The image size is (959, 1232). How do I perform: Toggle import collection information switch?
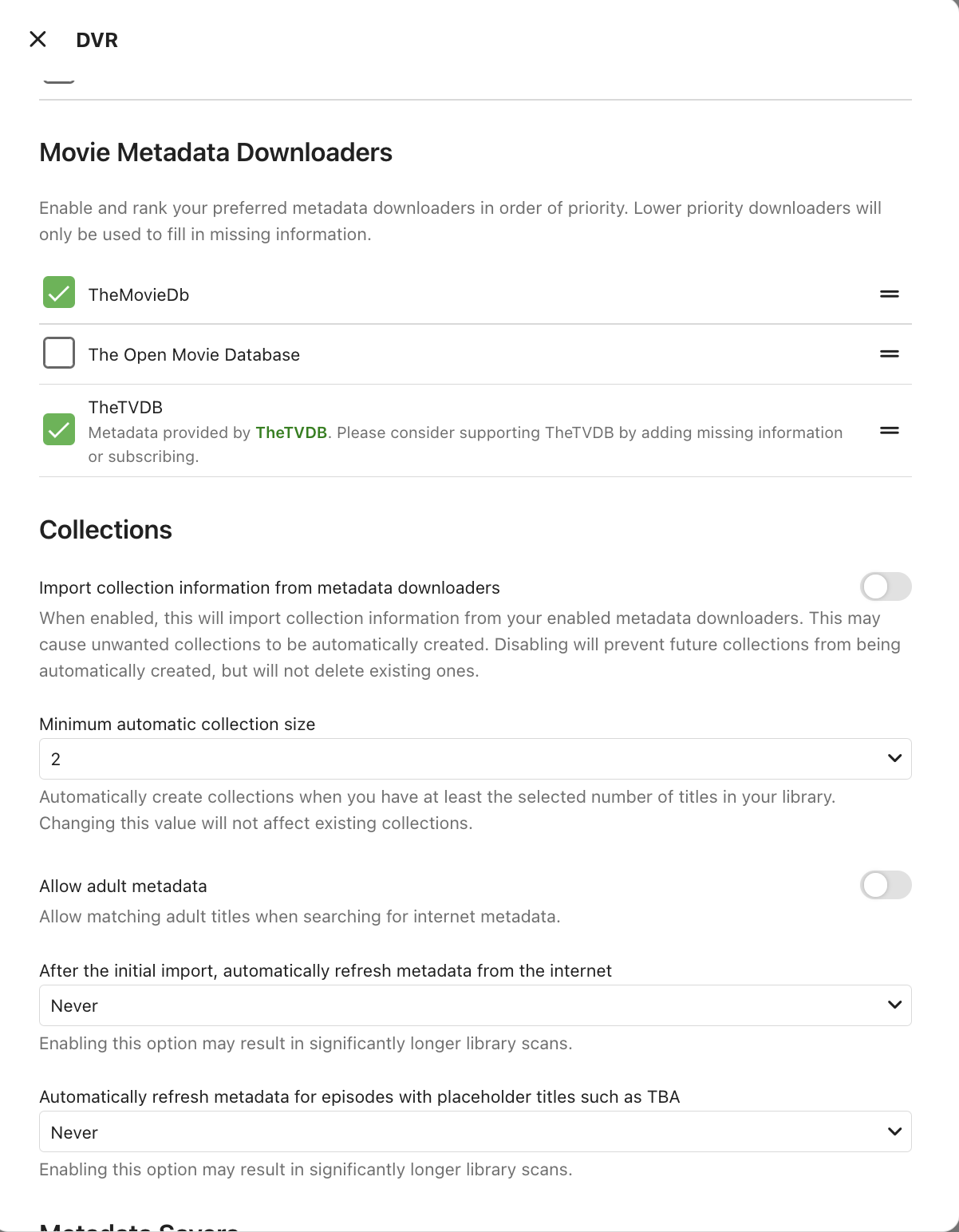886,587
